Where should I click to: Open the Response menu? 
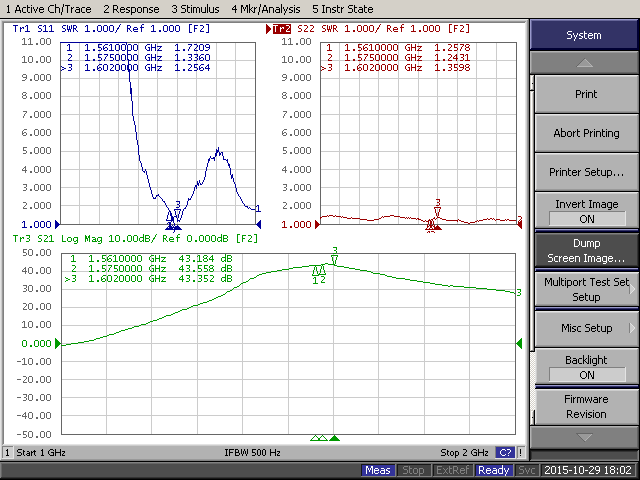[131, 9]
